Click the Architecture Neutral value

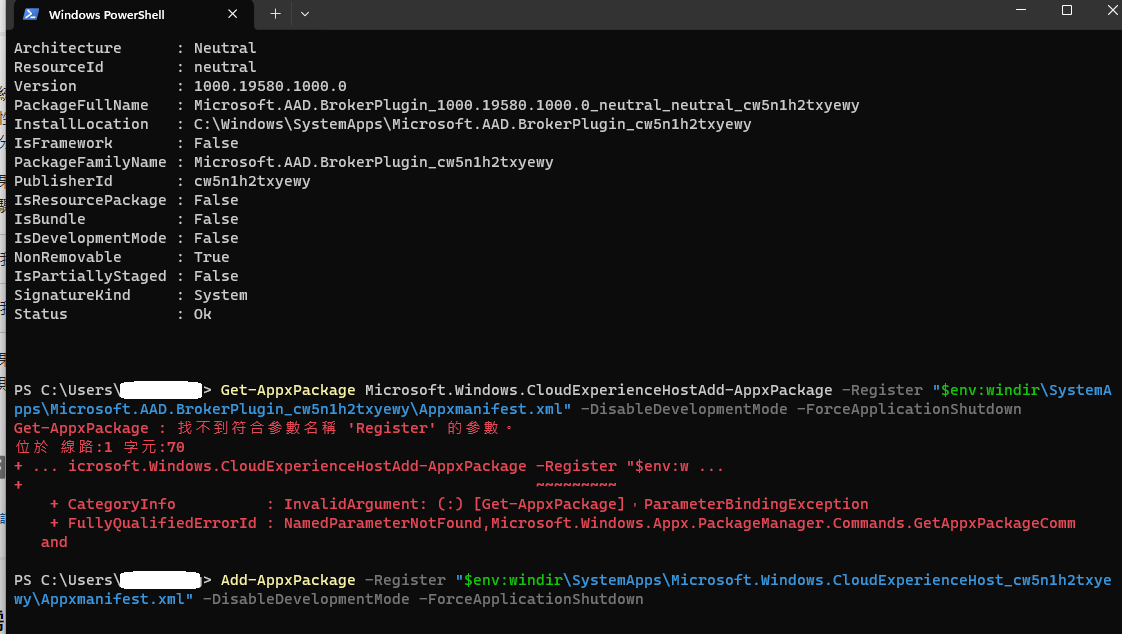(x=225, y=48)
